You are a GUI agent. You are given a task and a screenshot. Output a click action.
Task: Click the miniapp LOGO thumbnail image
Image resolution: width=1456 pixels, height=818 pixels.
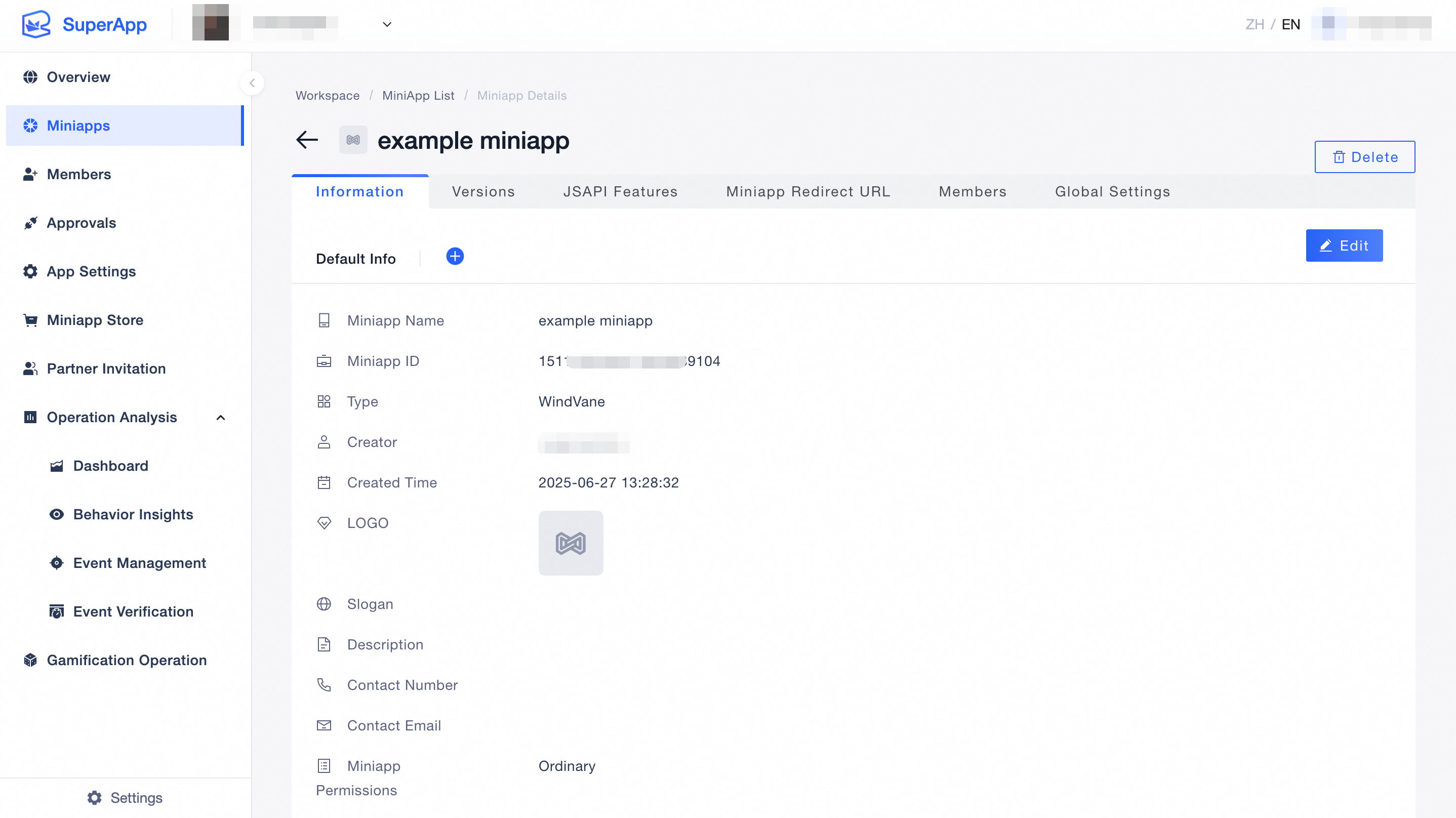click(x=571, y=543)
